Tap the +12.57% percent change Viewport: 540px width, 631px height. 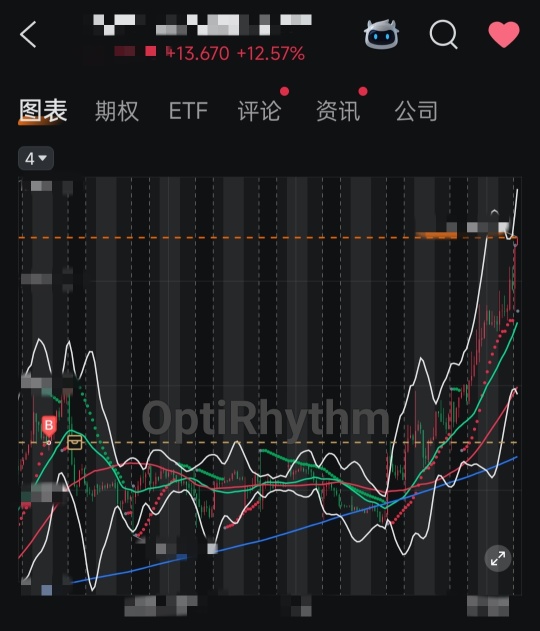click(x=271, y=53)
